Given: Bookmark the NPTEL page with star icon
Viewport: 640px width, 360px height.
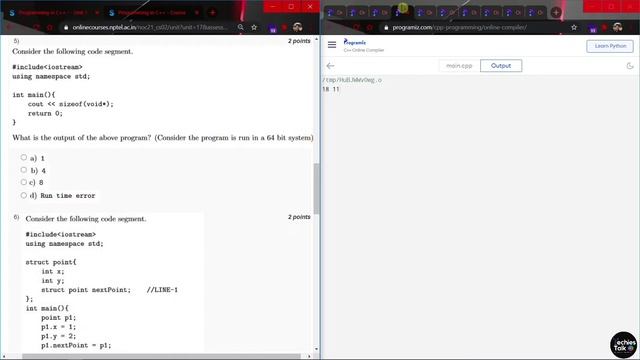Looking at the screenshot, I should 254,27.
